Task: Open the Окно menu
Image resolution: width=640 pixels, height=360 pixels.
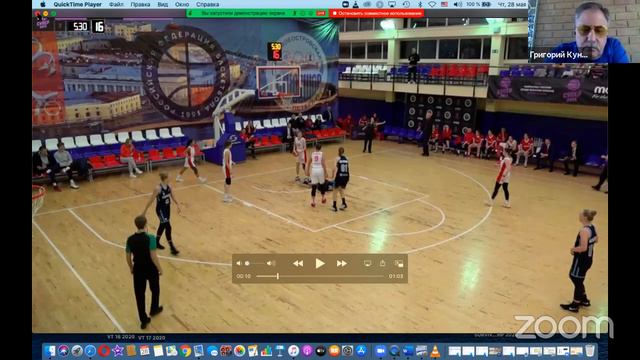Action: 182,4
